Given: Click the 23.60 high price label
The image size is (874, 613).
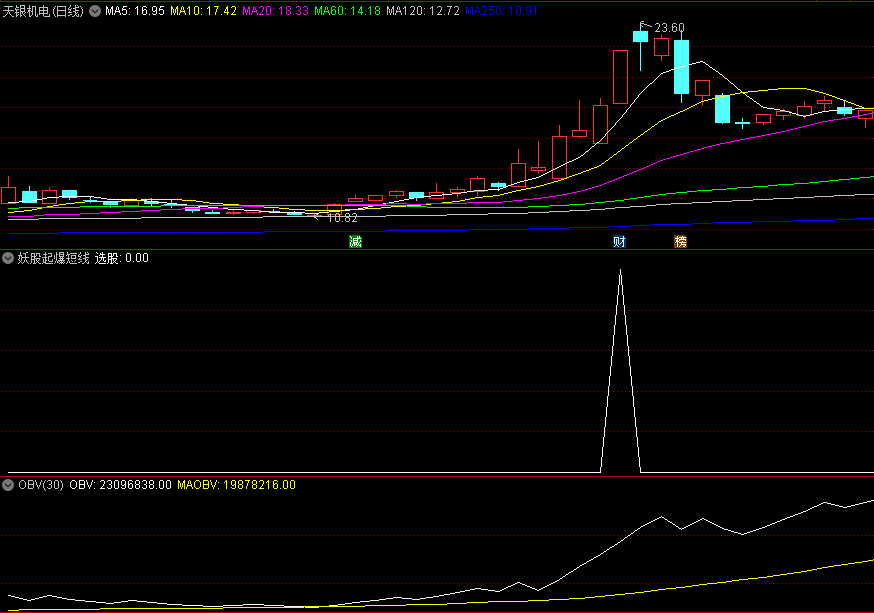Looking at the screenshot, I should pos(669,28).
